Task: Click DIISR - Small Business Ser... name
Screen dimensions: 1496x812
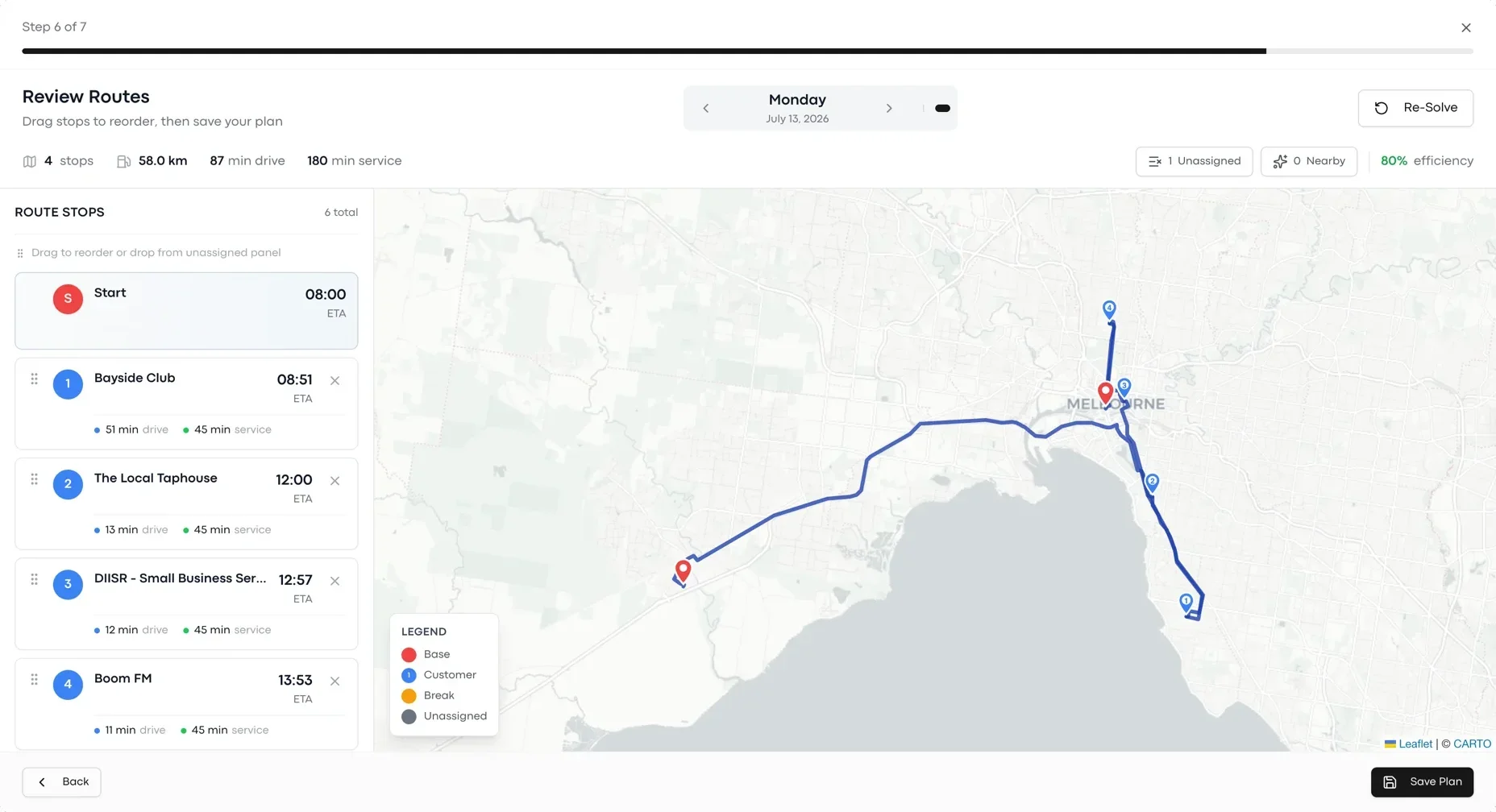Action: (180, 578)
